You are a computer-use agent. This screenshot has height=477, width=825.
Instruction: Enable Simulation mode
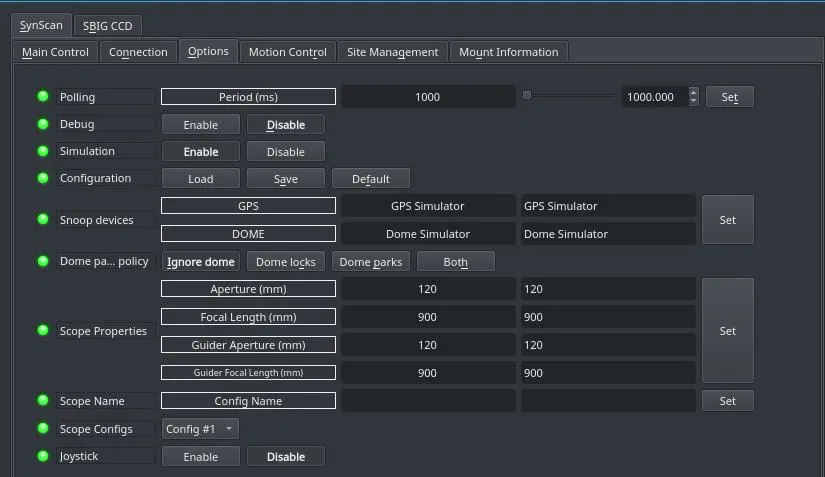tap(200, 151)
